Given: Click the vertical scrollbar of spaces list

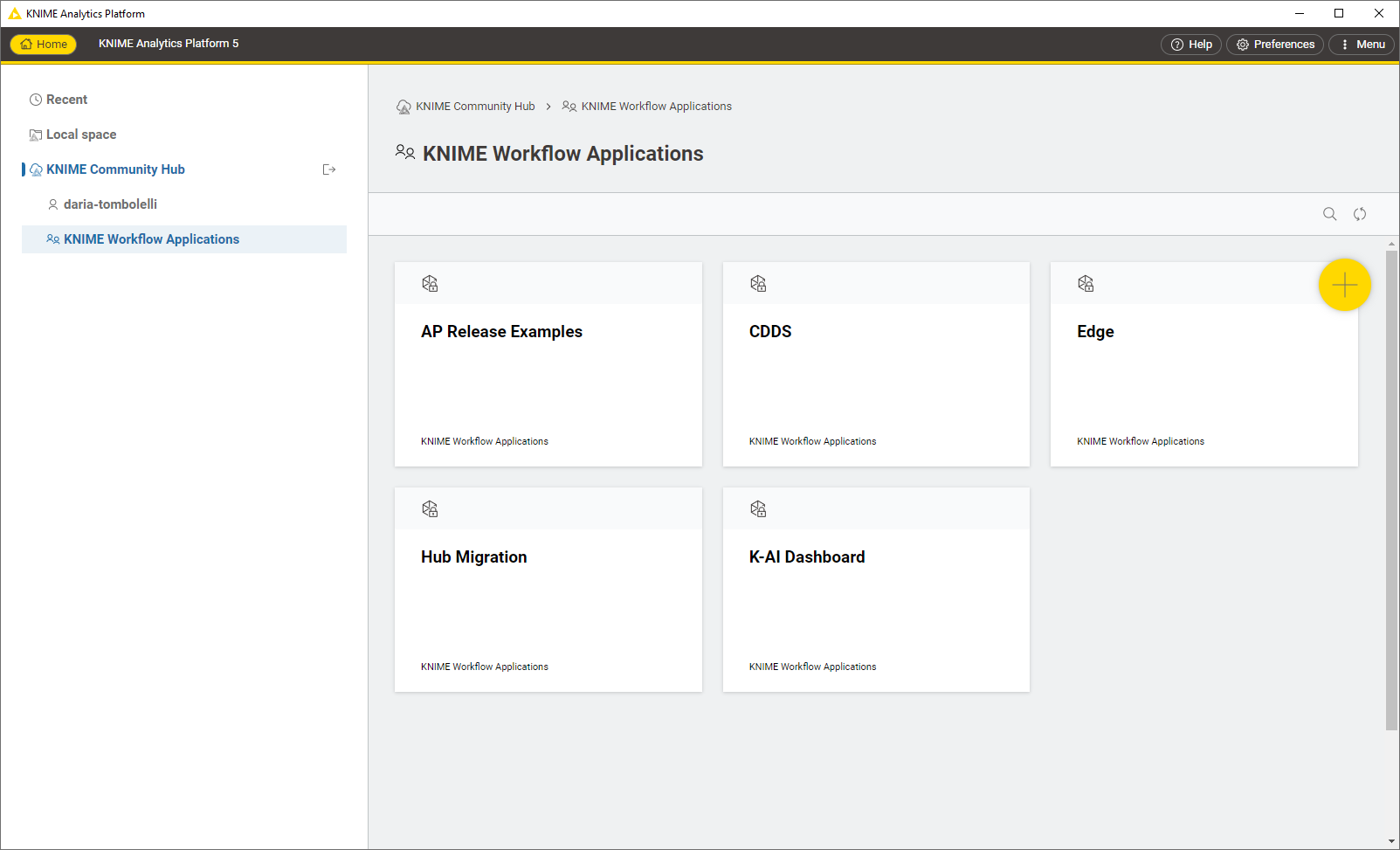Looking at the screenshot, I should (x=1391, y=489).
